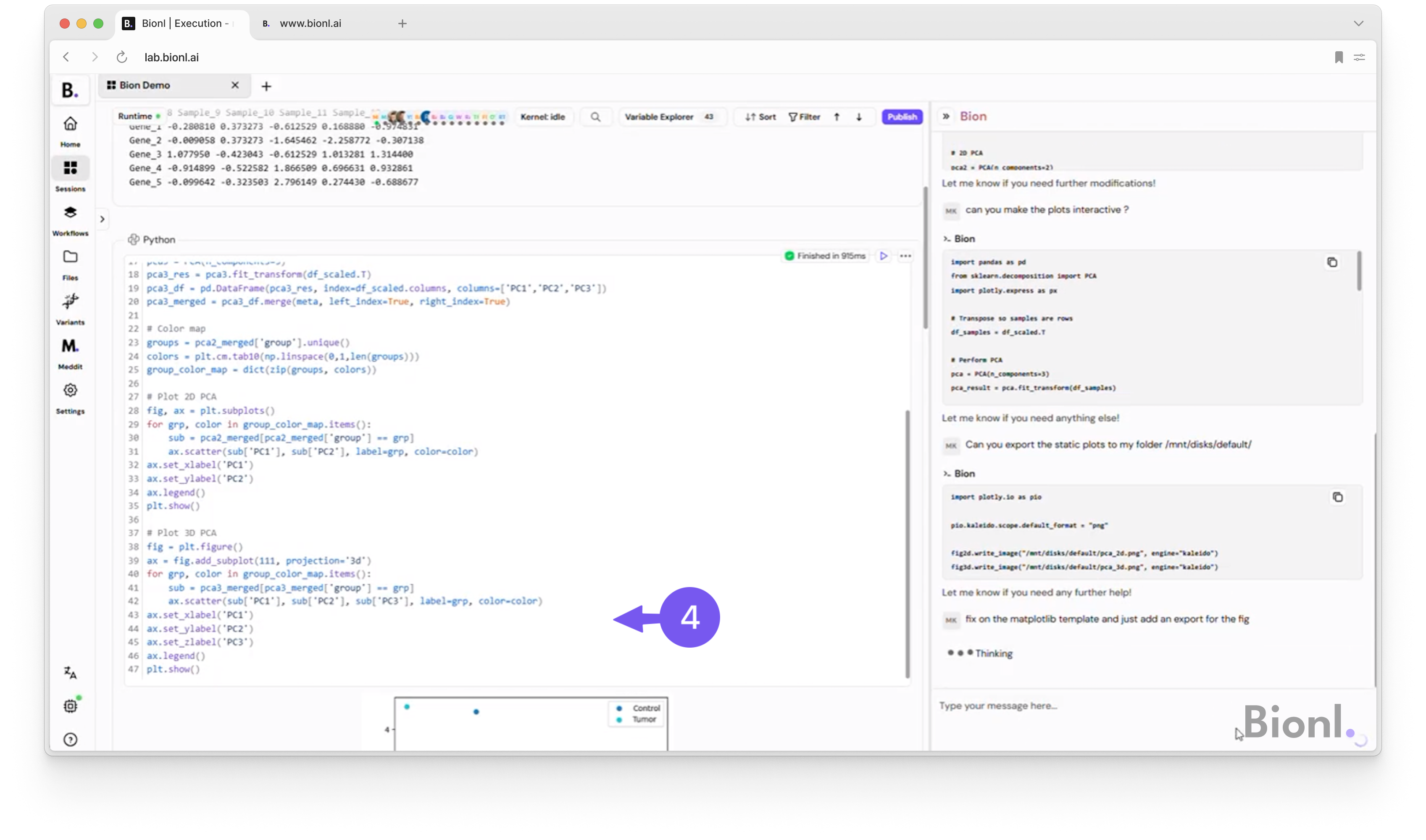Click 'fix on the matplotlib template' message
Image resolution: width=1426 pixels, height=840 pixels.
1107,619
